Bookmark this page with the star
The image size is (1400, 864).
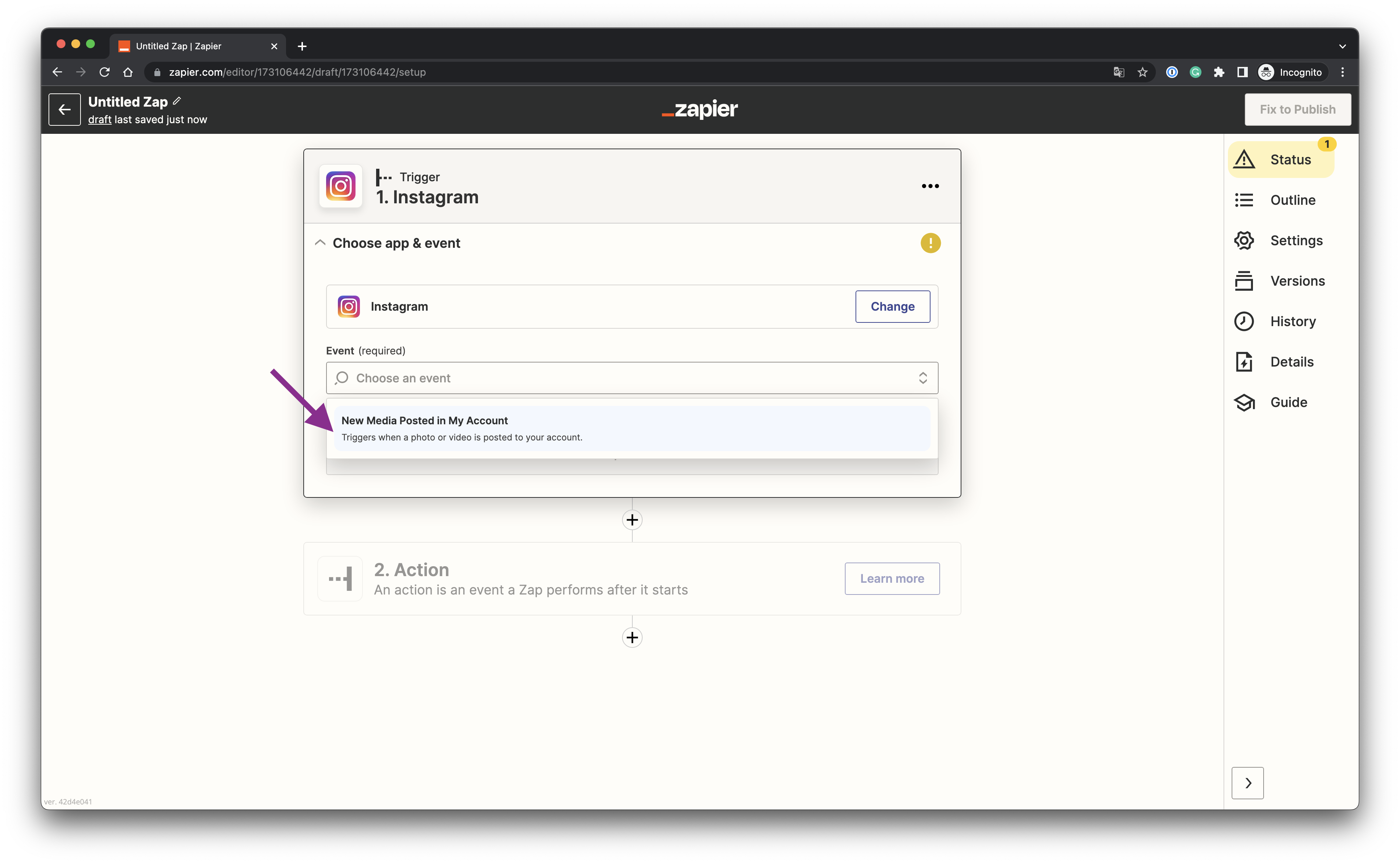coord(1142,72)
